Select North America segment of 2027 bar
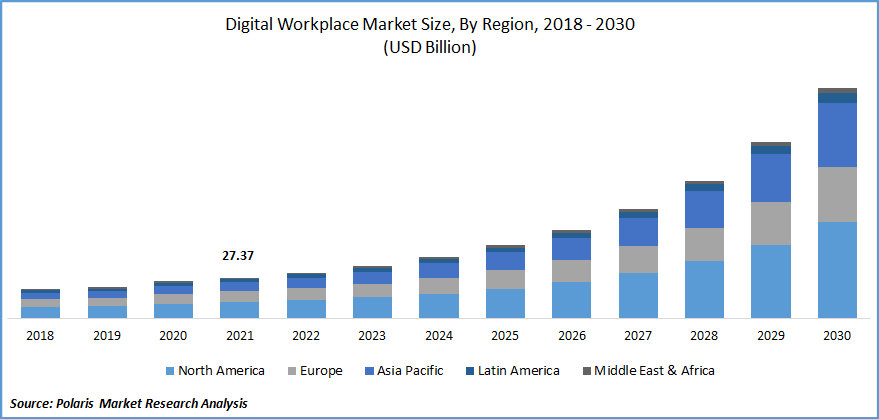 coord(638,296)
